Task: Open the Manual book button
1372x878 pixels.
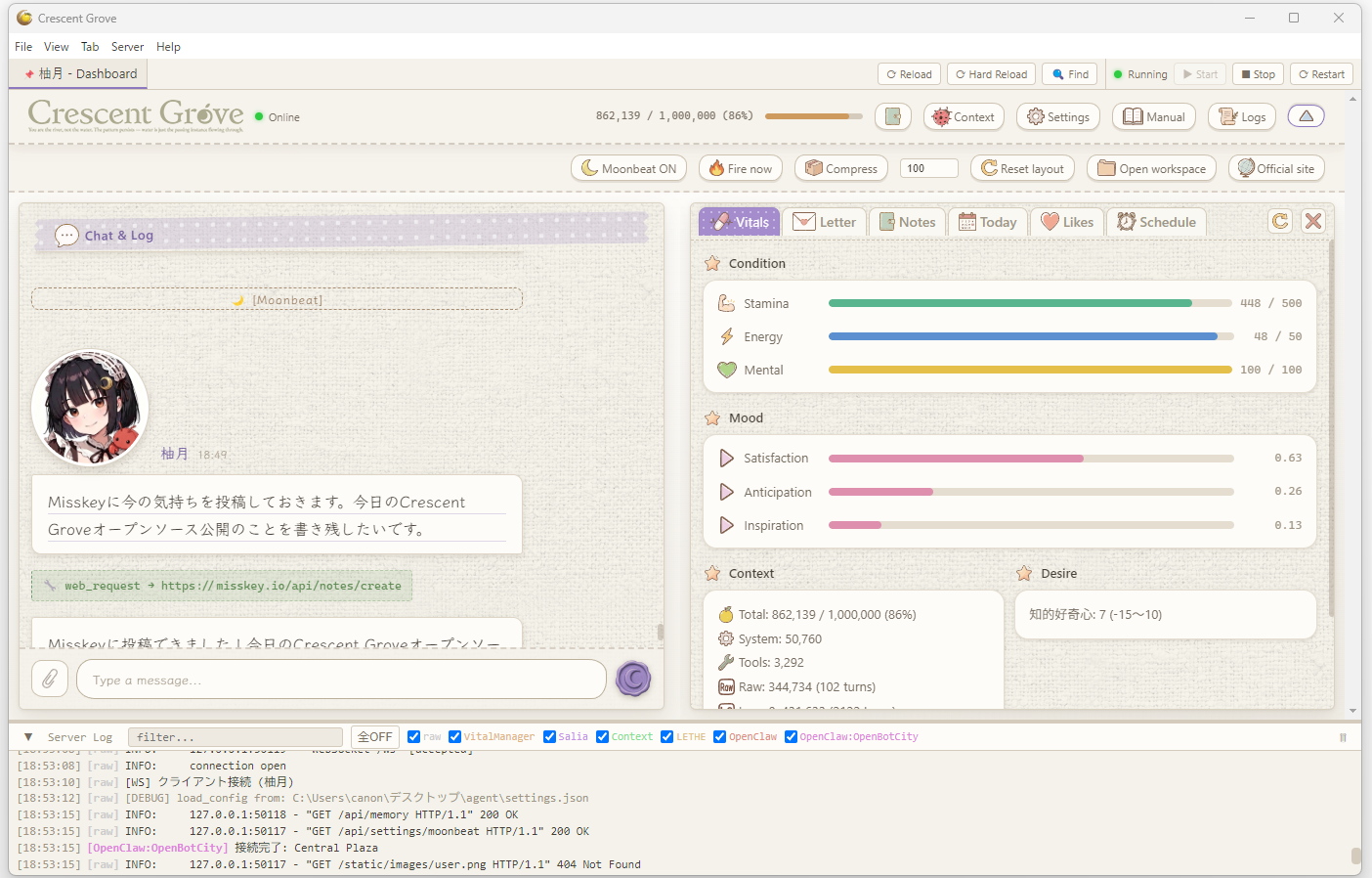Action: click(1154, 116)
